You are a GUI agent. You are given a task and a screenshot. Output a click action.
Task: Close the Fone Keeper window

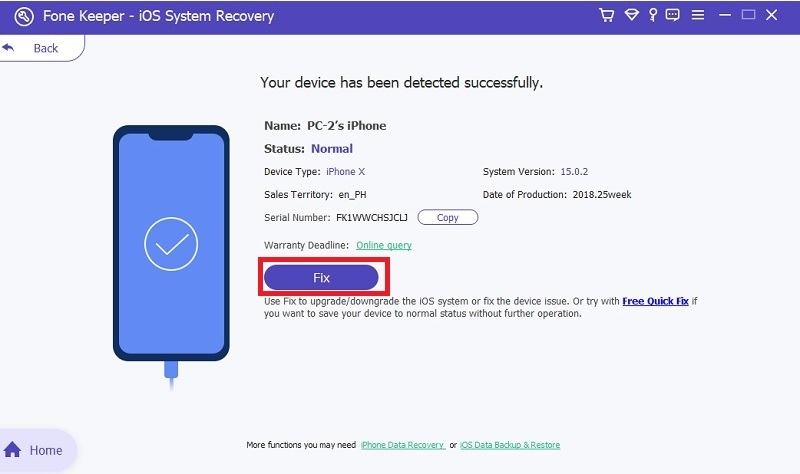[771, 15]
